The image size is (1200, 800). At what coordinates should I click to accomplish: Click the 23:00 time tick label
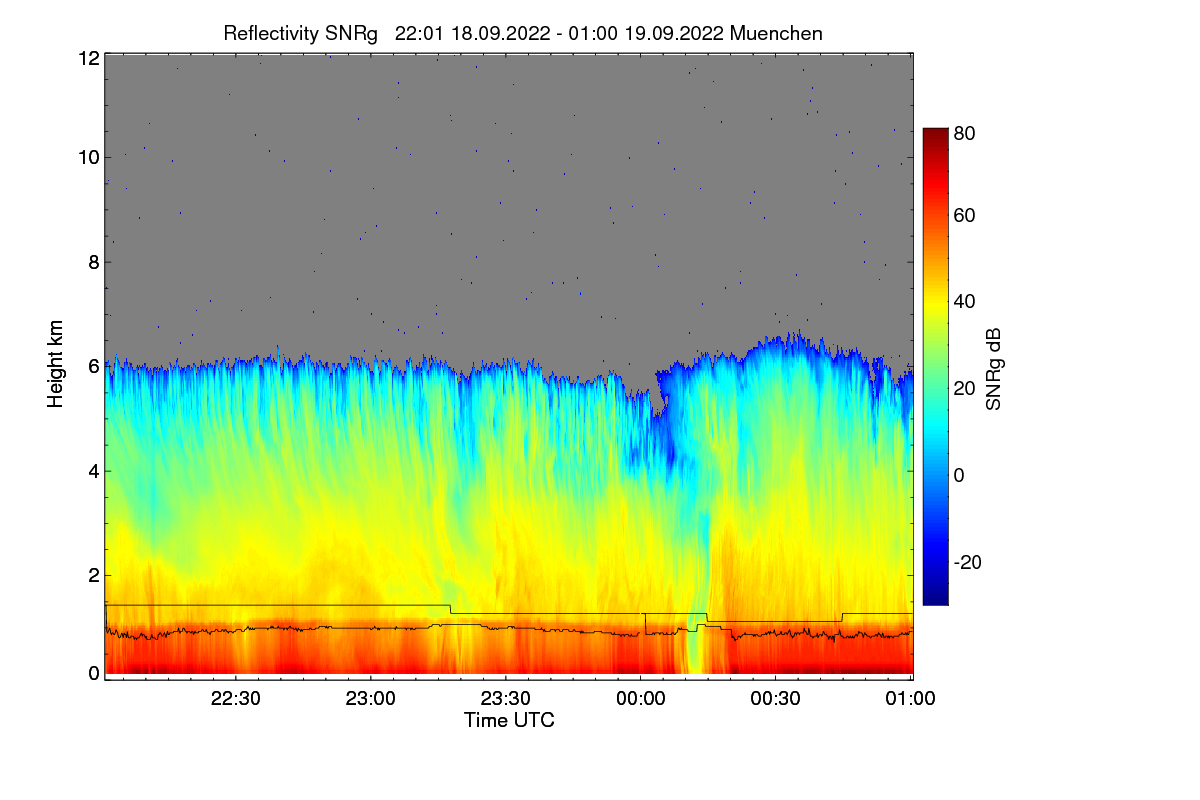point(371,700)
